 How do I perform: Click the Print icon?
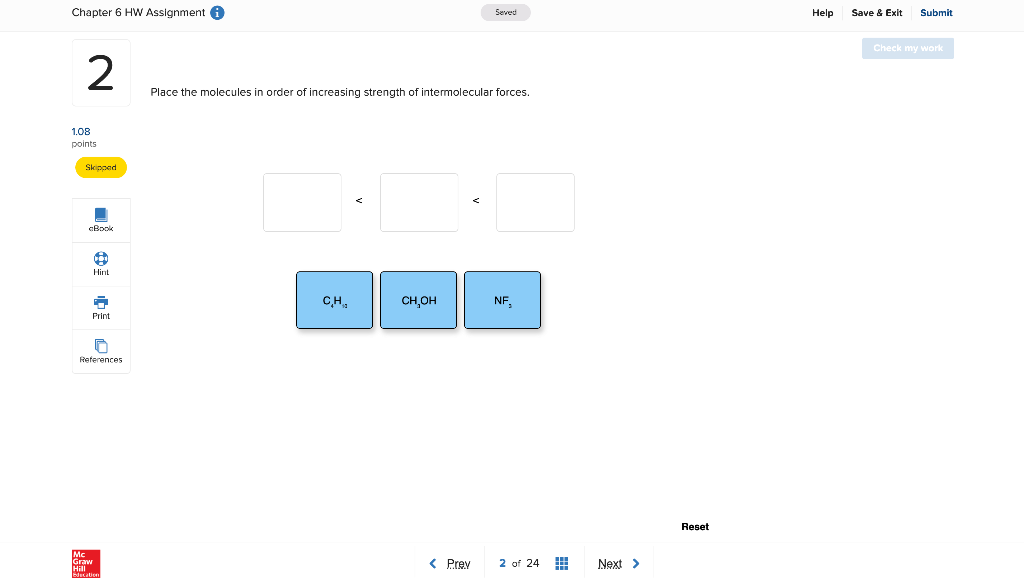(x=100, y=306)
